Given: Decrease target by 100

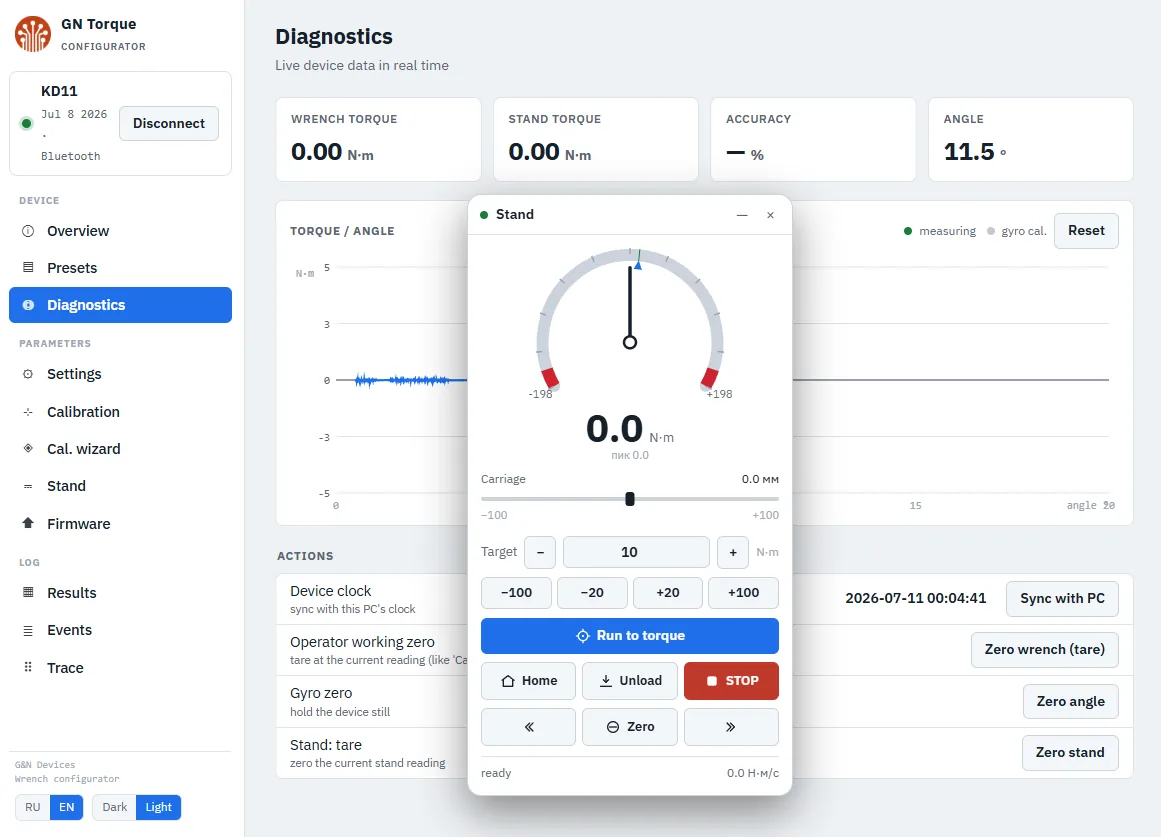Looking at the screenshot, I should pos(516,593).
